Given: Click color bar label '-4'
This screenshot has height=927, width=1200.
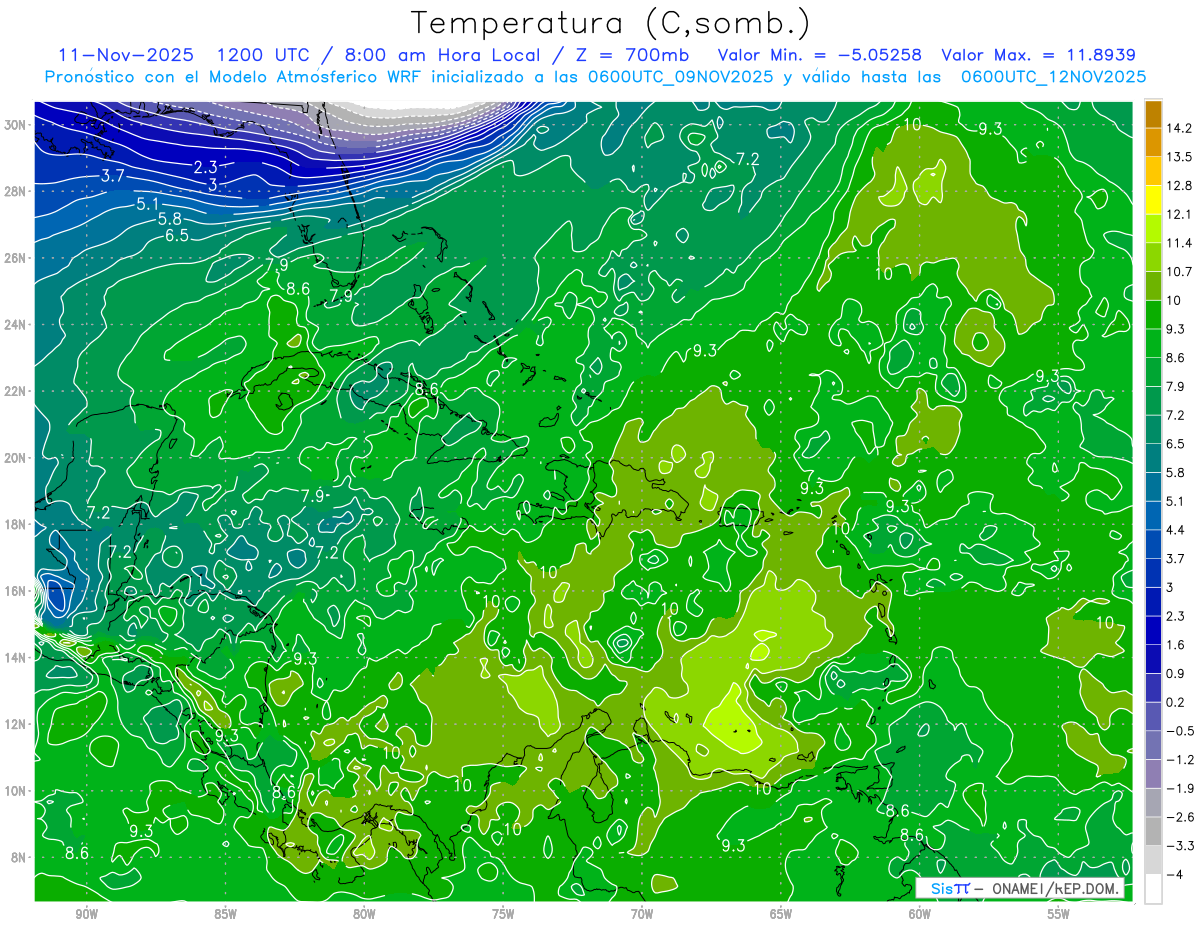Looking at the screenshot, I should tap(1175, 874).
